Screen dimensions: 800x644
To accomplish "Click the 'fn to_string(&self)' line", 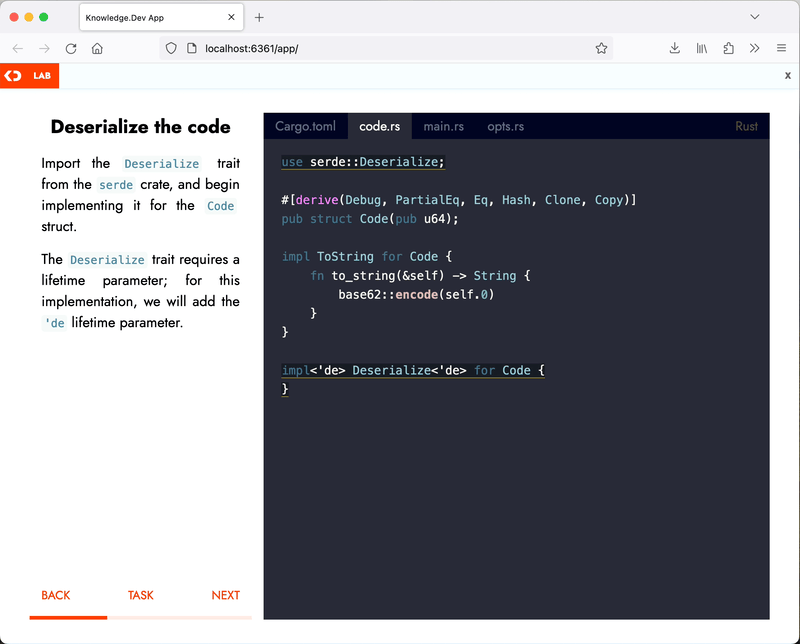I will click(420, 276).
